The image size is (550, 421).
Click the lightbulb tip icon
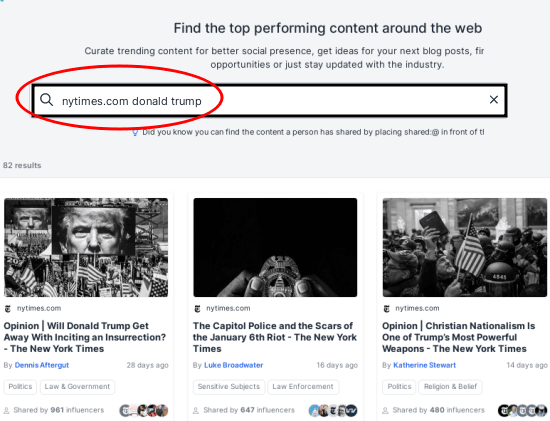click(x=135, y=133)
